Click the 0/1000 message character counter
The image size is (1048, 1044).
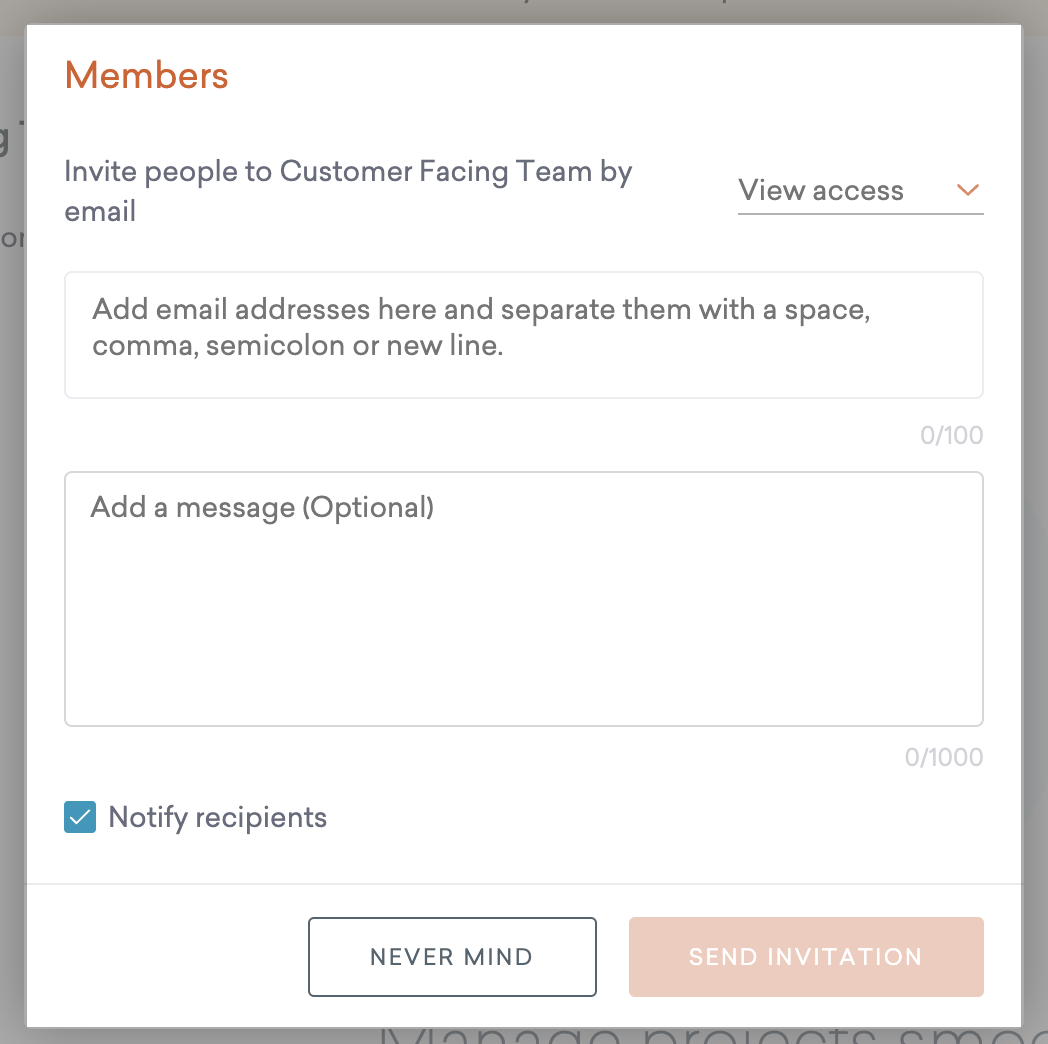coord(943,757)
